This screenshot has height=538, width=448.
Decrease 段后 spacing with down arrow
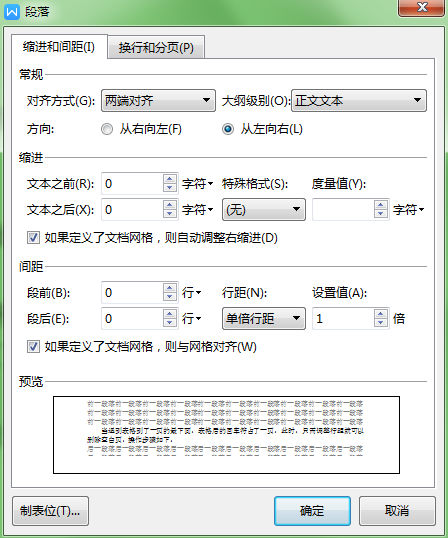(169, 323)
